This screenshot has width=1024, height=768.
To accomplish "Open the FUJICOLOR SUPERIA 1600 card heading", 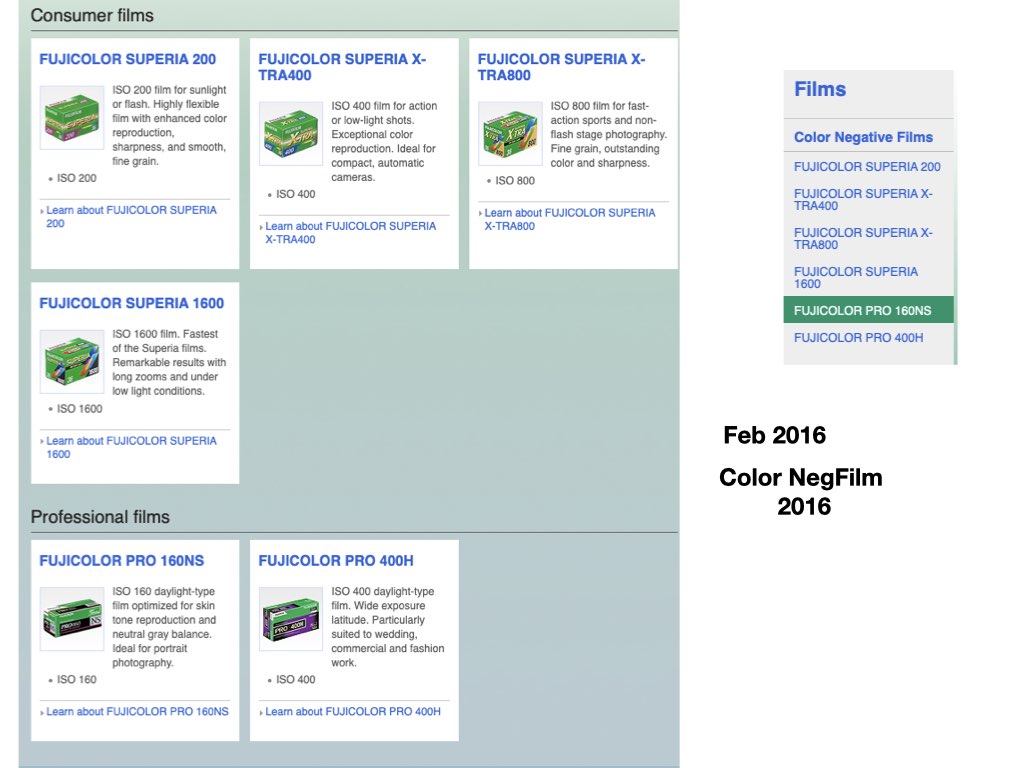I will click(x=131, y=303).
